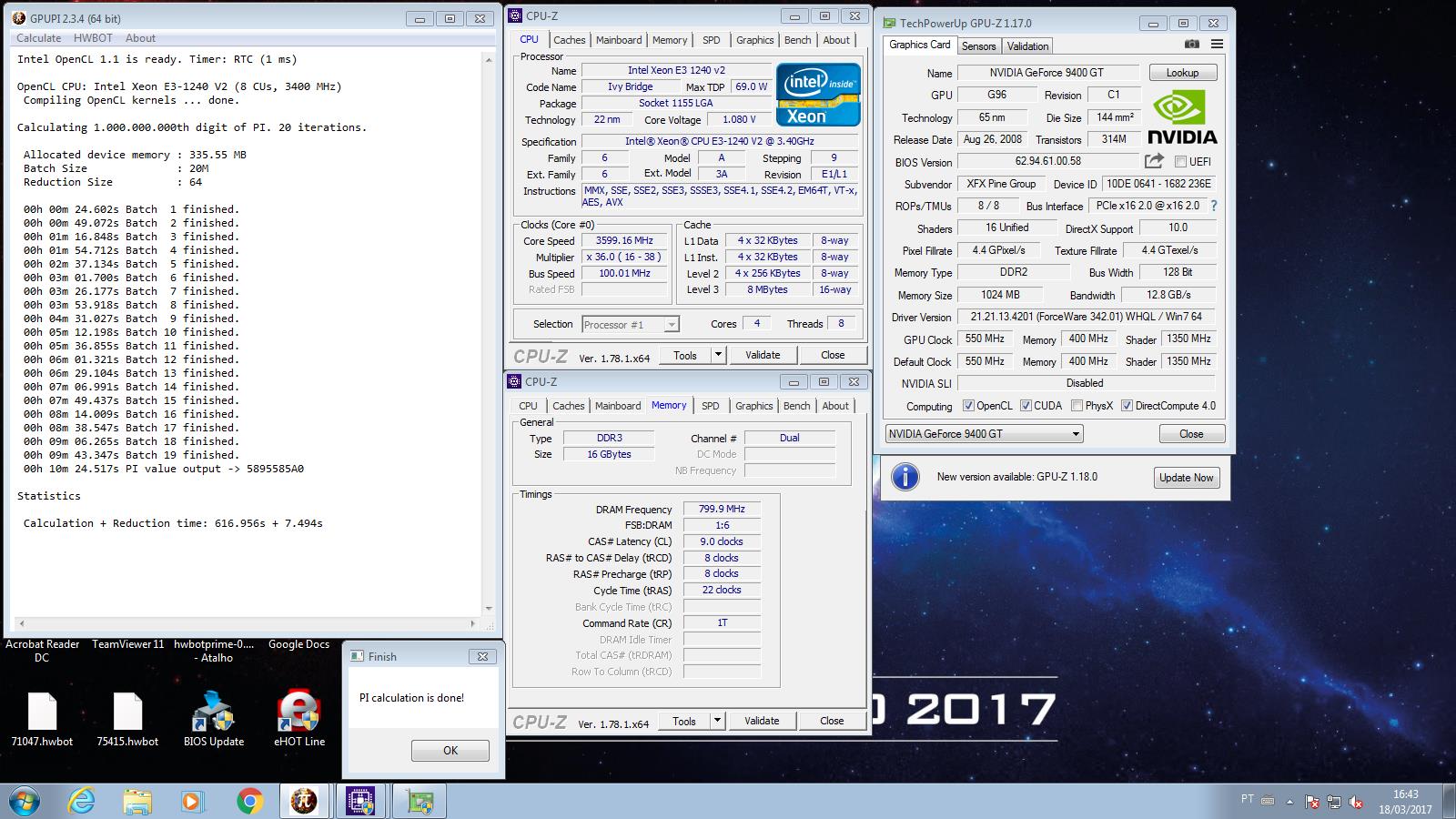Click Update Now button in GPU-Z

(1187, 478)
